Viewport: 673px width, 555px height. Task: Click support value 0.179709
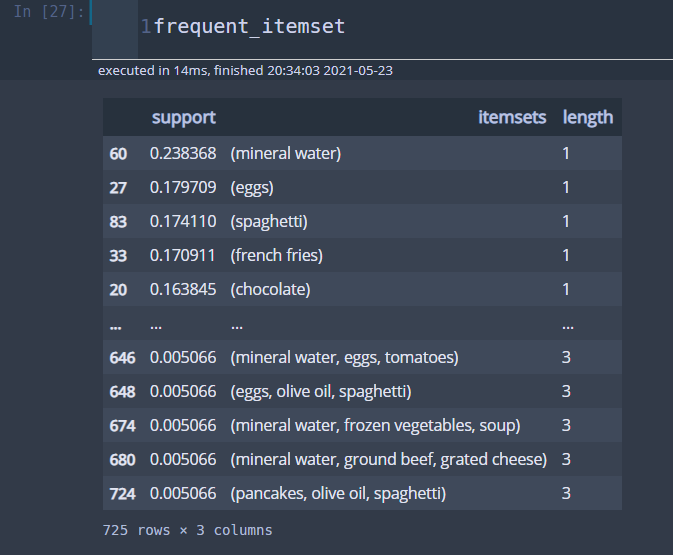[x=183, y=187]
